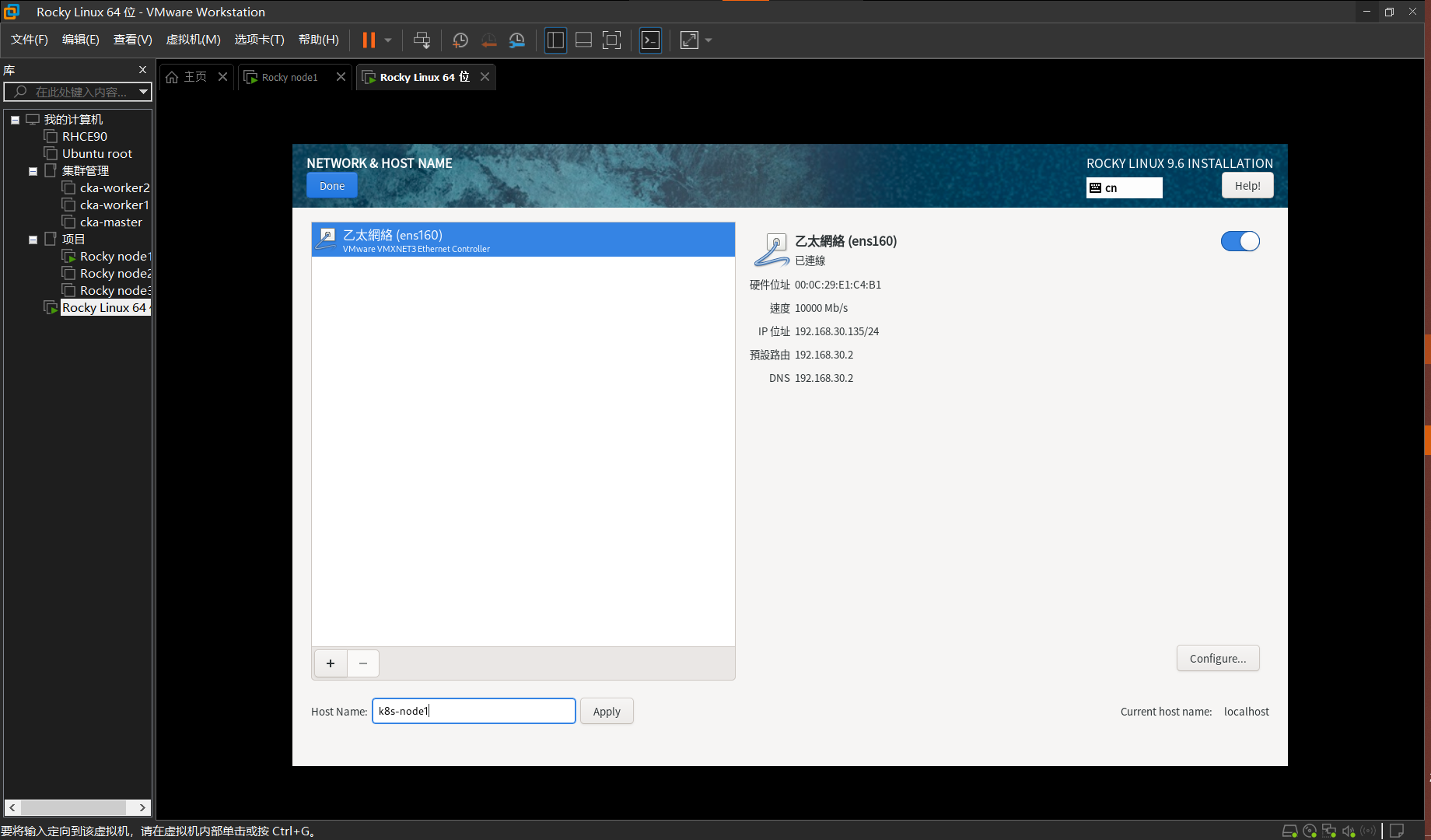Click the cn keyboard layout indicator
Screen dimensions: 1431x840
[1124, 187]
